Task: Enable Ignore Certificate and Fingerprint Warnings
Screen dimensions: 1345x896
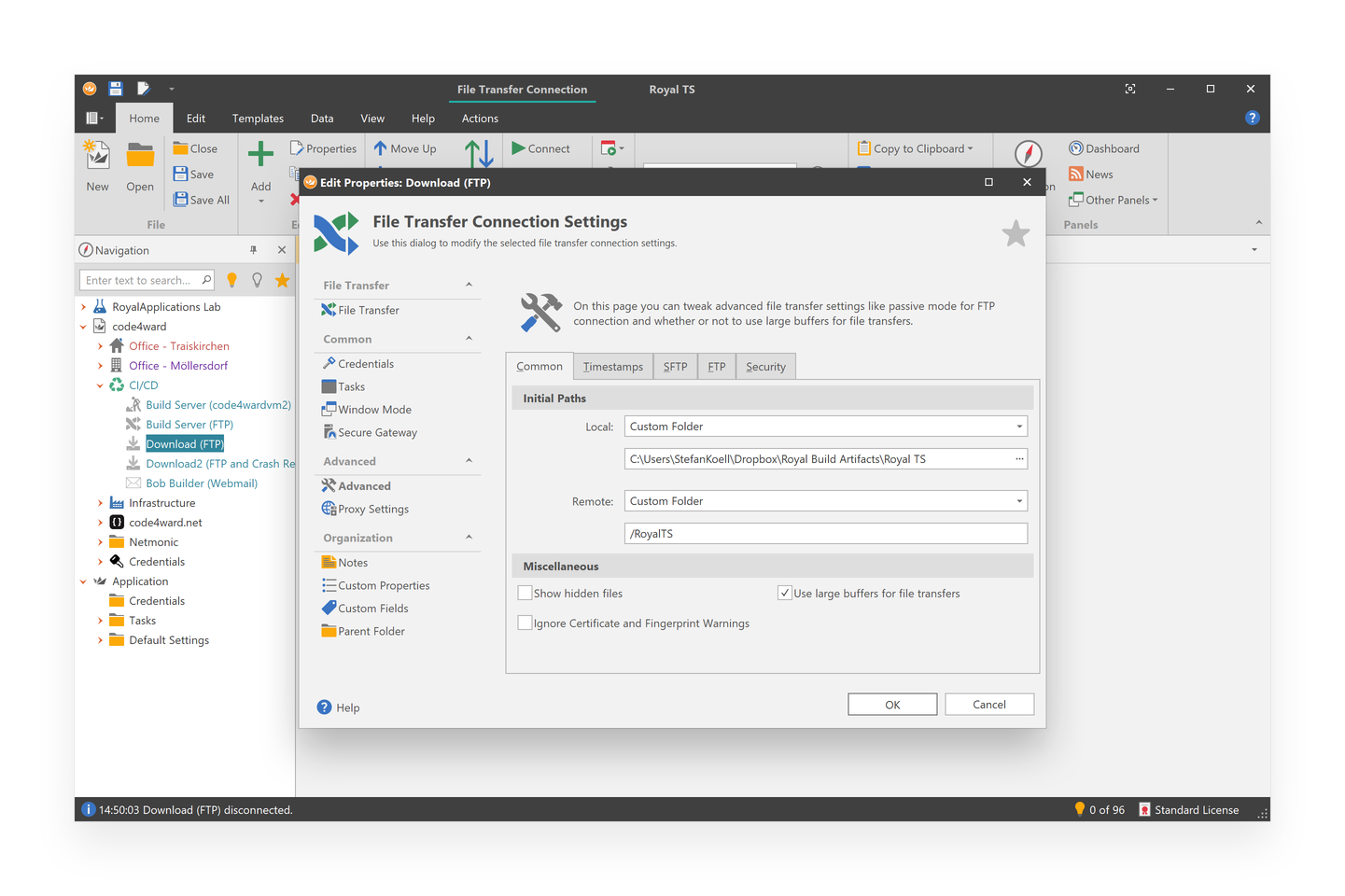Action: coord(525,623)
